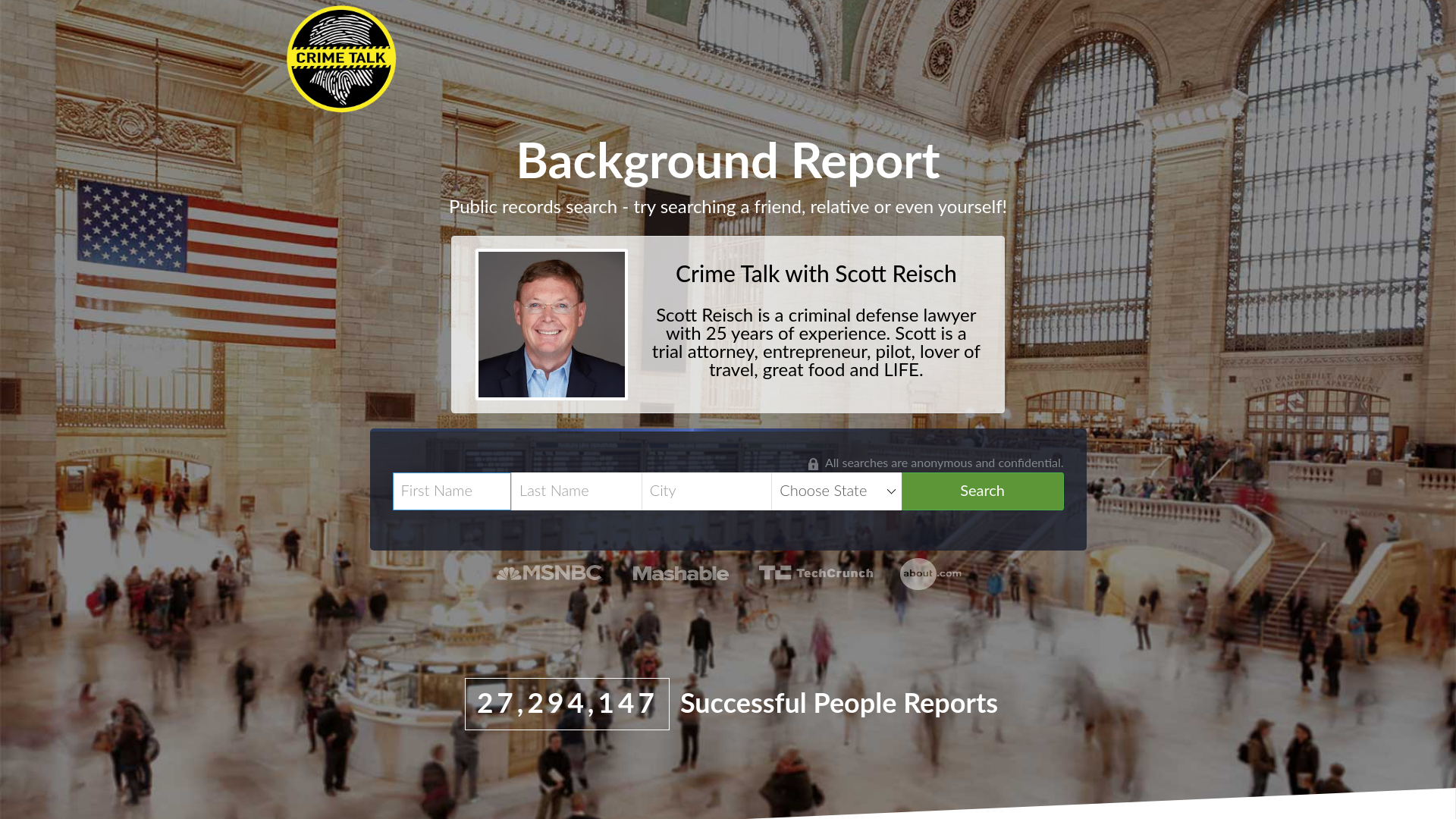Click the 'Successful People Reports' text
Screen dimensions: 1456x819
coord(839,704)
